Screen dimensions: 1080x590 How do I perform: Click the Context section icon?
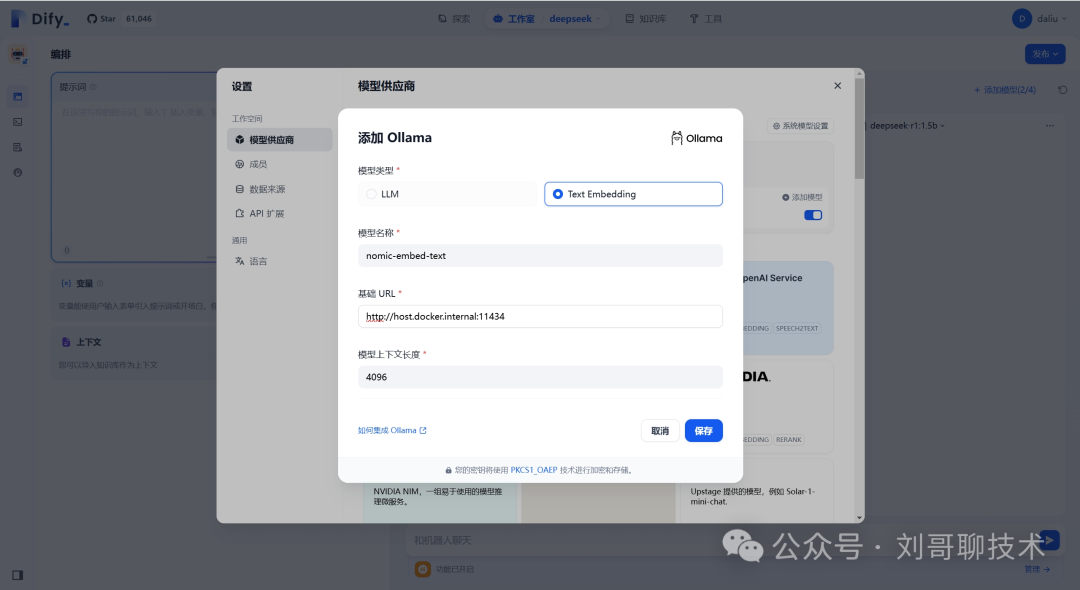click(x=66, y=342)
